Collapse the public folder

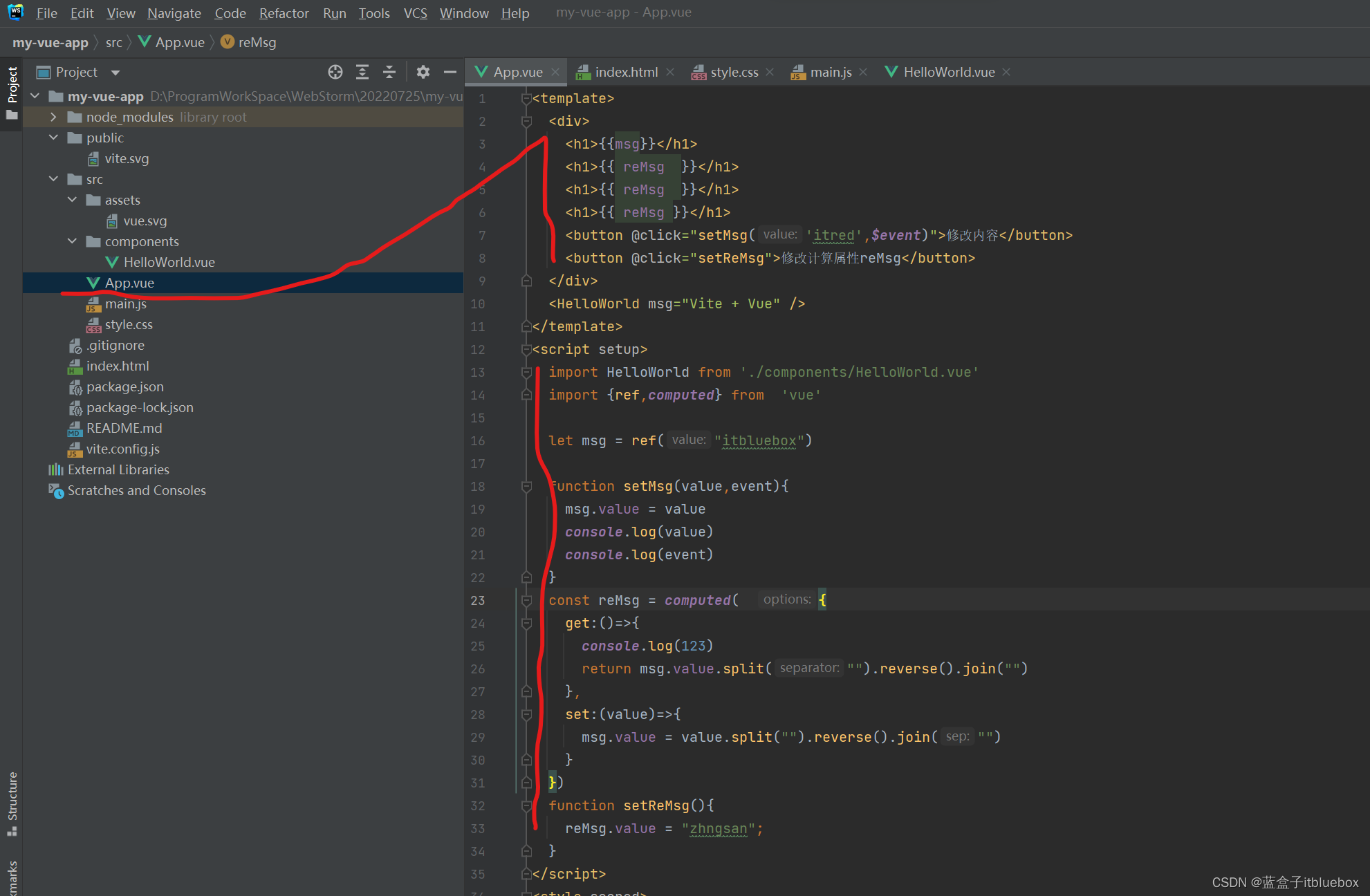53,138
